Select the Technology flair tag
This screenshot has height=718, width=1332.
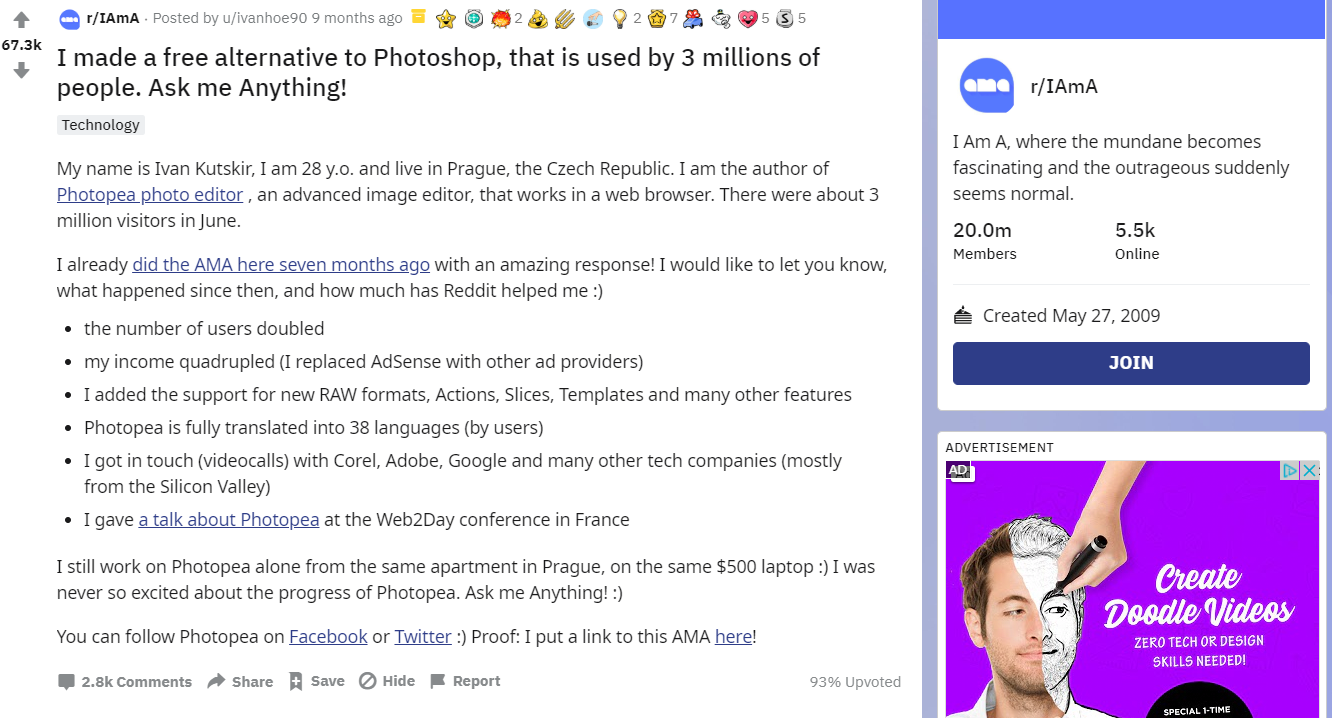101,125
